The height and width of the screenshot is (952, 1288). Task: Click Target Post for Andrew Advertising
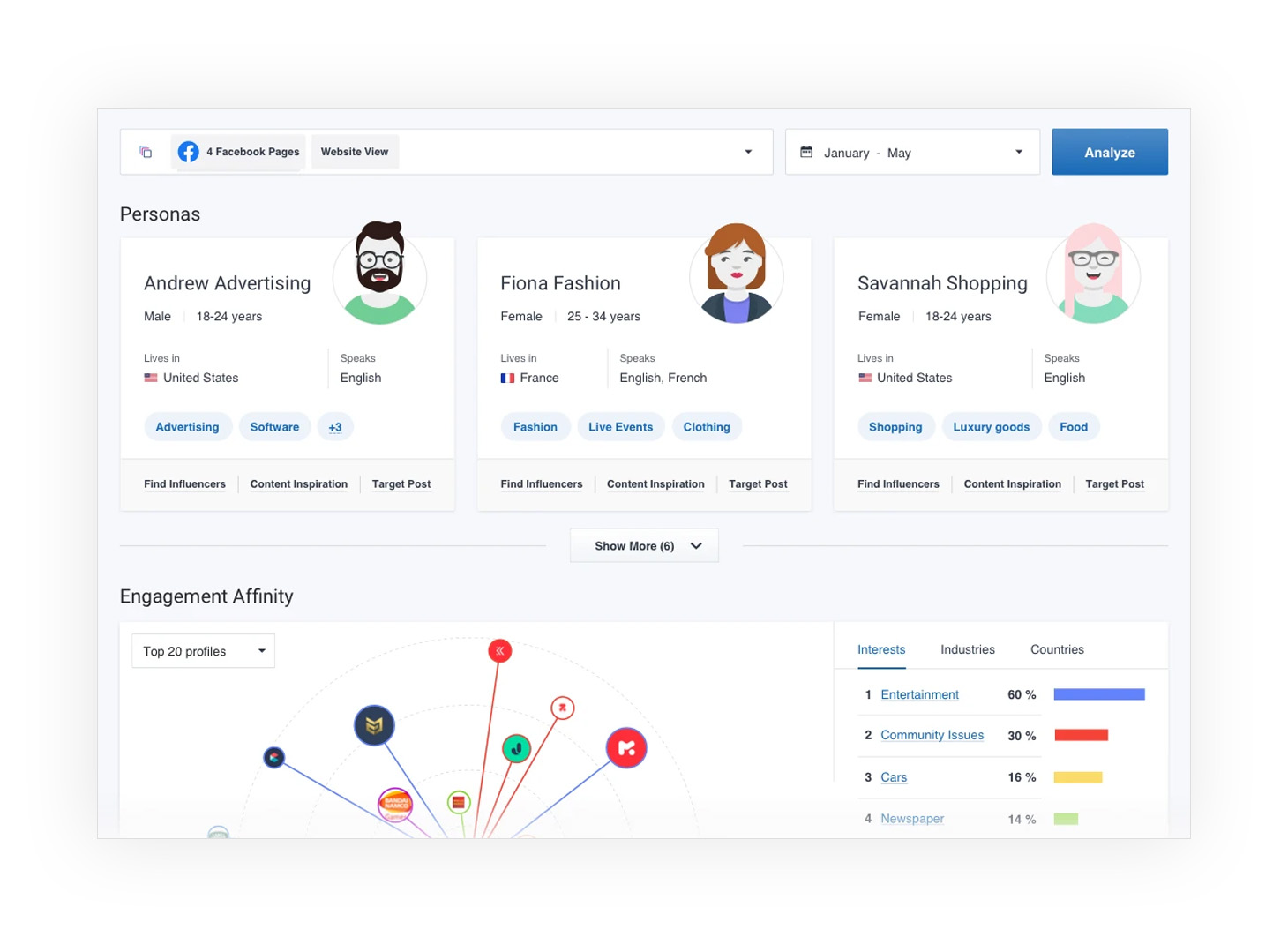pyautogui.click(x=401, y=484)
